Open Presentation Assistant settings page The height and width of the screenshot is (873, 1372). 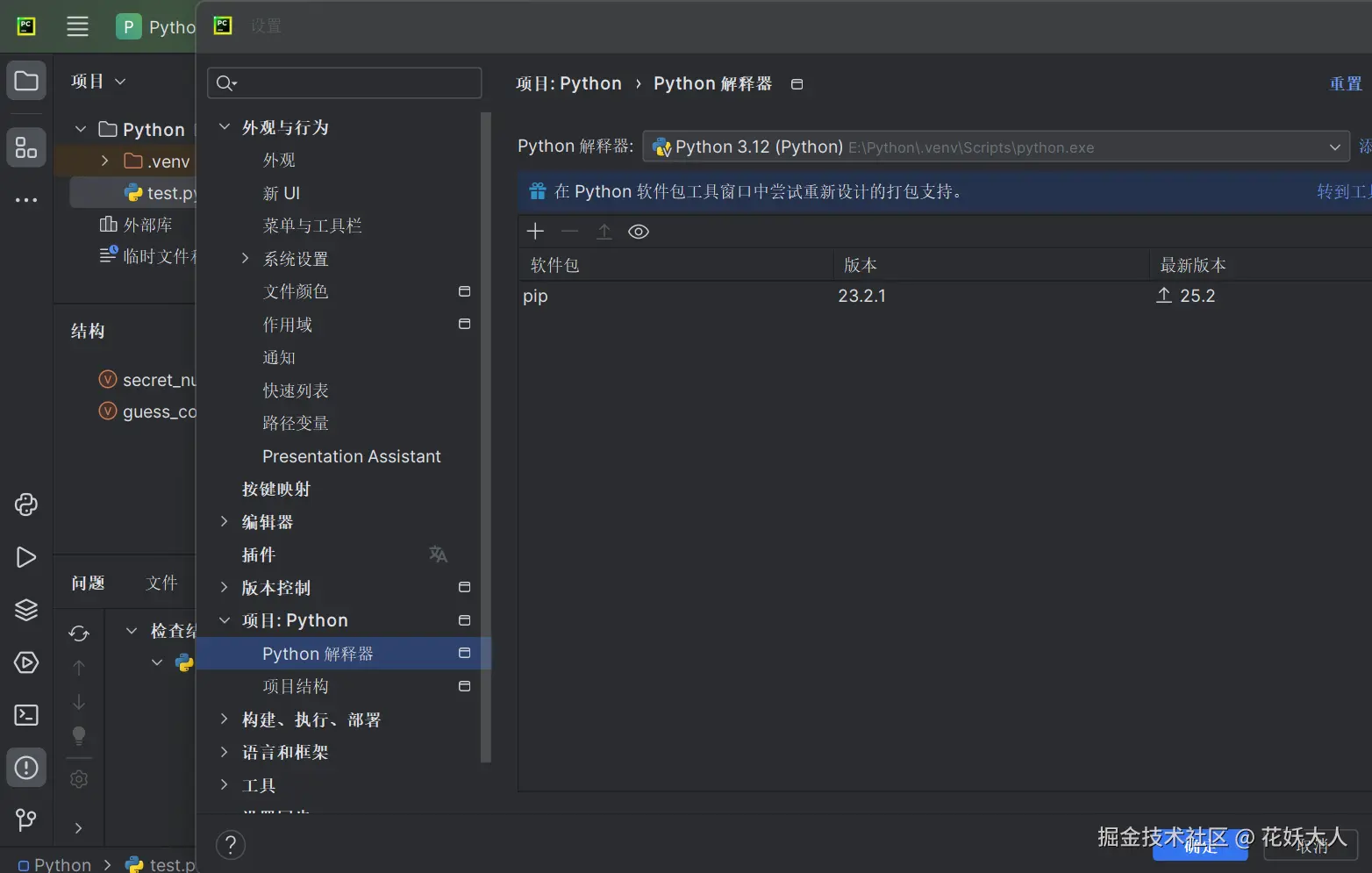pos(351,456)
